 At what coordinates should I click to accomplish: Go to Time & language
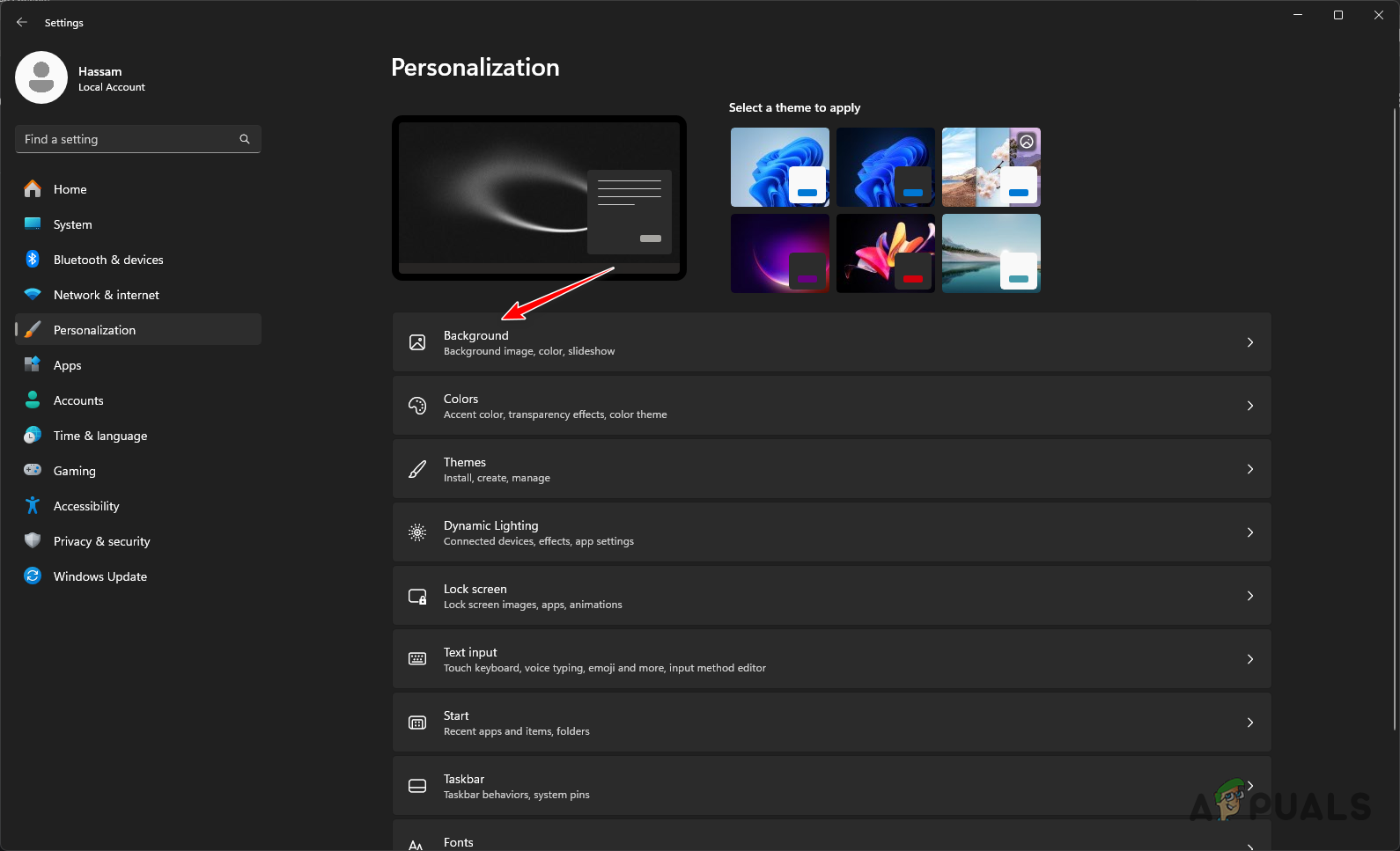[138, 436]
